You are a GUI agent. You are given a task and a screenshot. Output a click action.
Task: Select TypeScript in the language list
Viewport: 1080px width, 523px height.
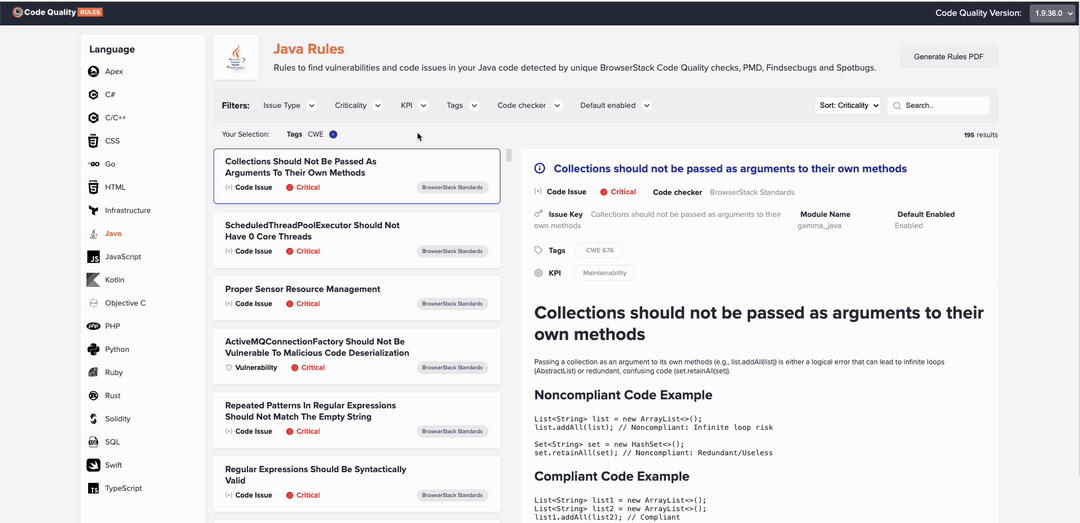(123, 488)
